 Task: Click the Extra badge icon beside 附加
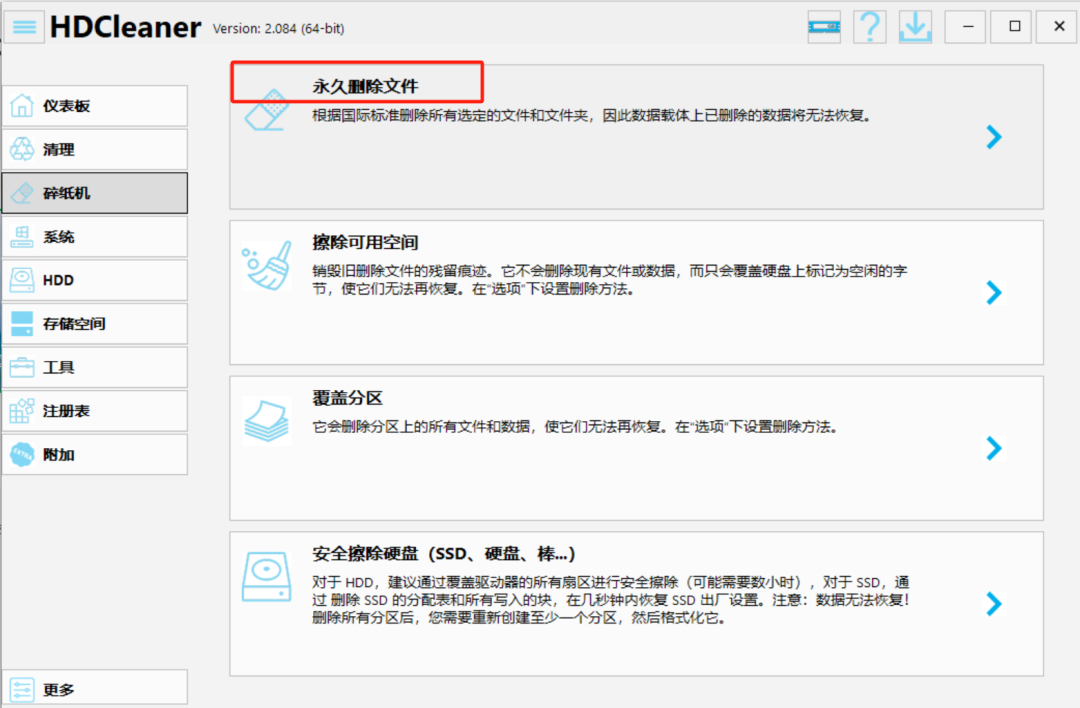pos(22,455)
